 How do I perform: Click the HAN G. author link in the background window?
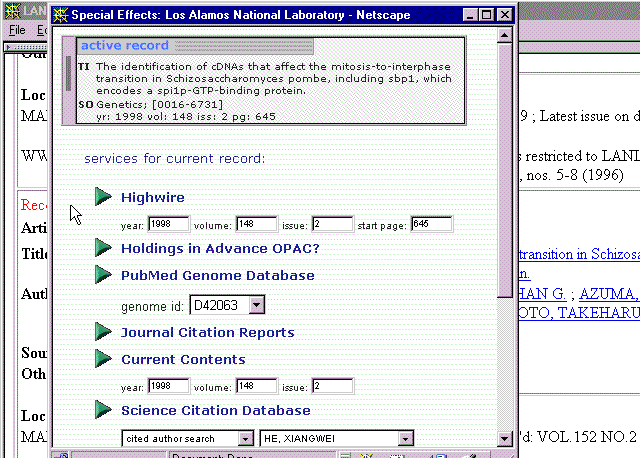(x=542, y=293)
